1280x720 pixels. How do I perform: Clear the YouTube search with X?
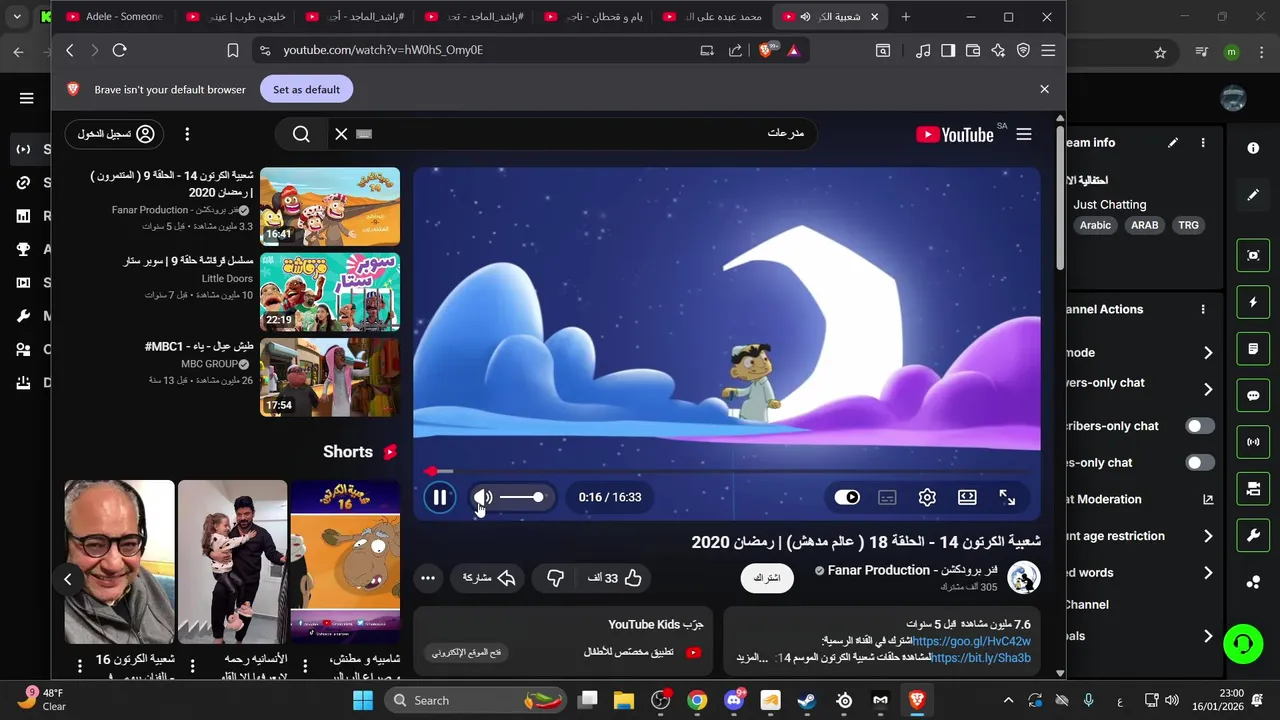pyautogui.click(x=341, y=134)
